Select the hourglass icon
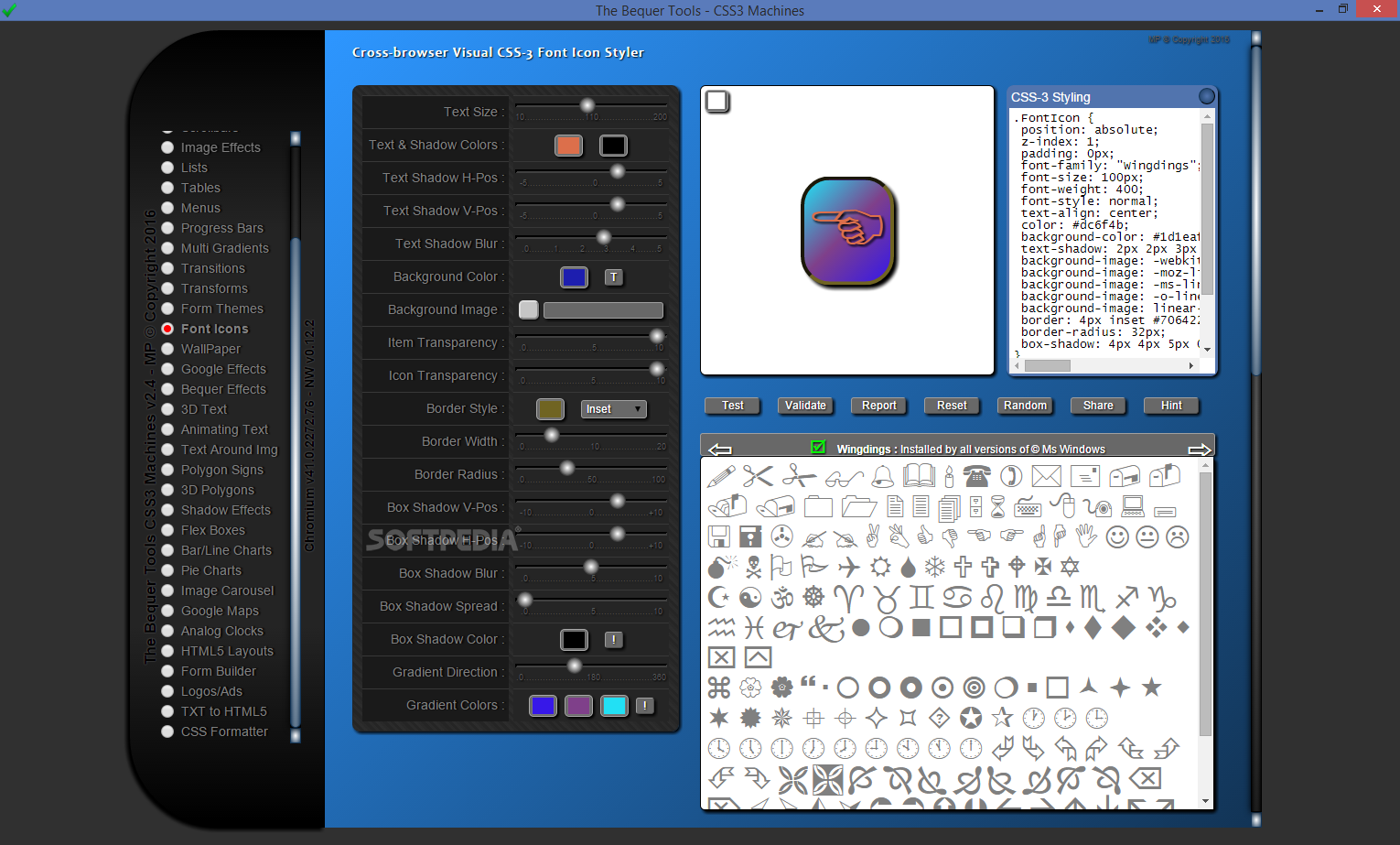1400x845 pixels. click(997, 506)
